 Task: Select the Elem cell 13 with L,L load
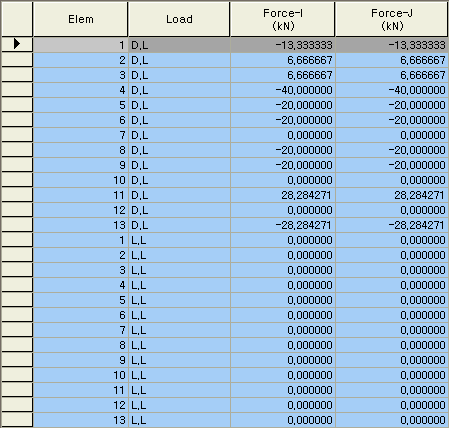click(80, 420)
